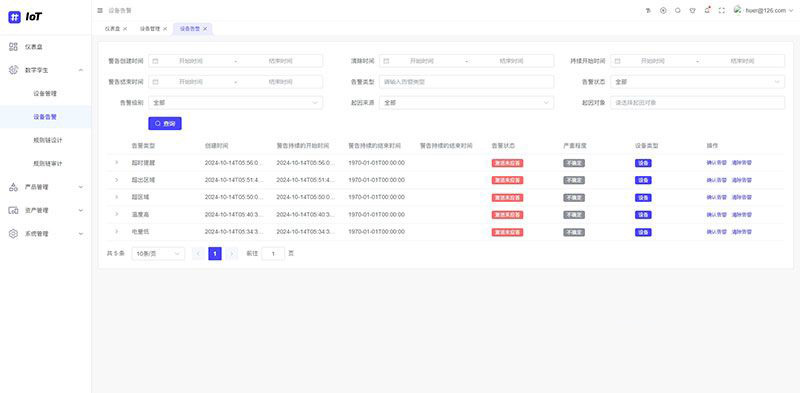Focus the 告警类型 input field
Image resolution: width=800 pixels, height=393 pixels.
pyautogui.click(x=466, y=82)
